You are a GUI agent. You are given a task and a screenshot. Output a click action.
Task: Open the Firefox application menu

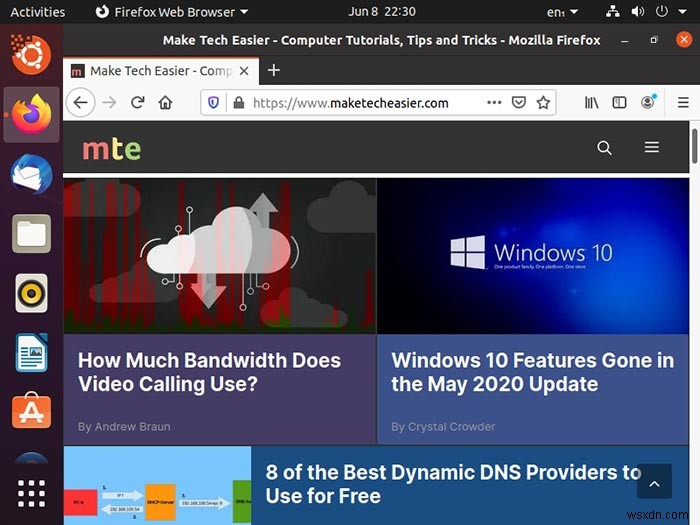[683, 103]
